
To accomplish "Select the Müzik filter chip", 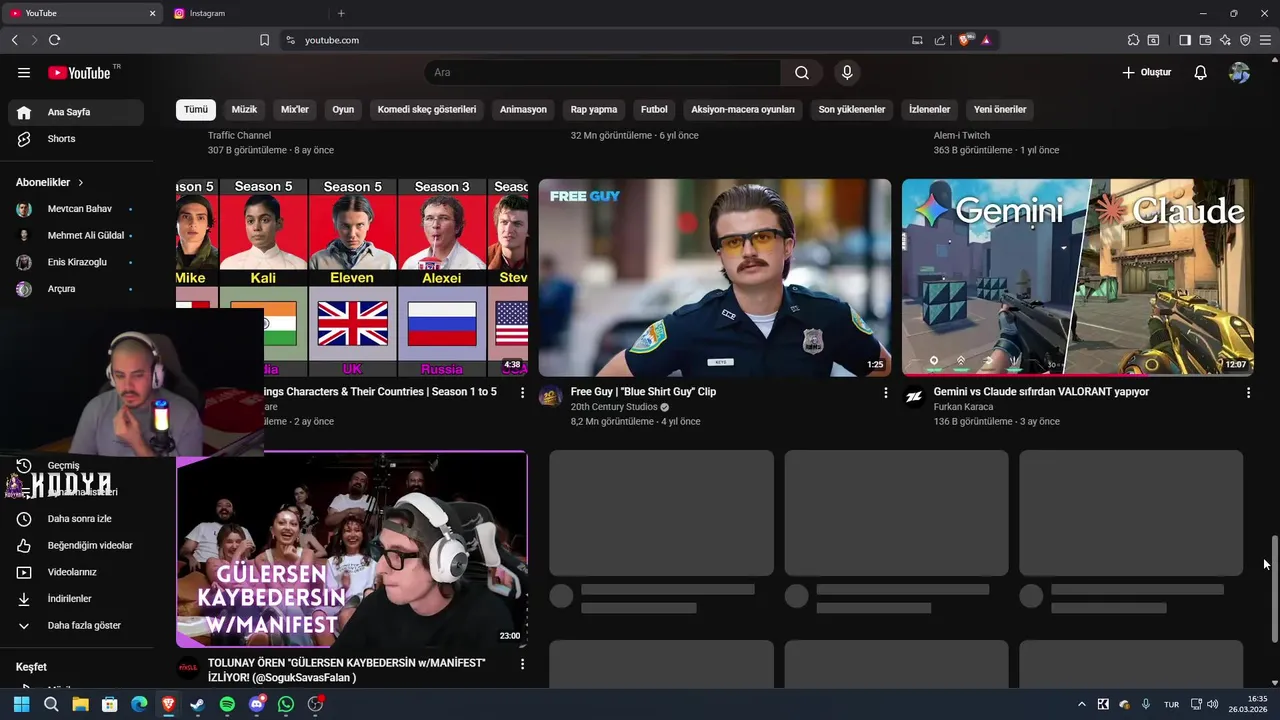I will pos(244,110).
